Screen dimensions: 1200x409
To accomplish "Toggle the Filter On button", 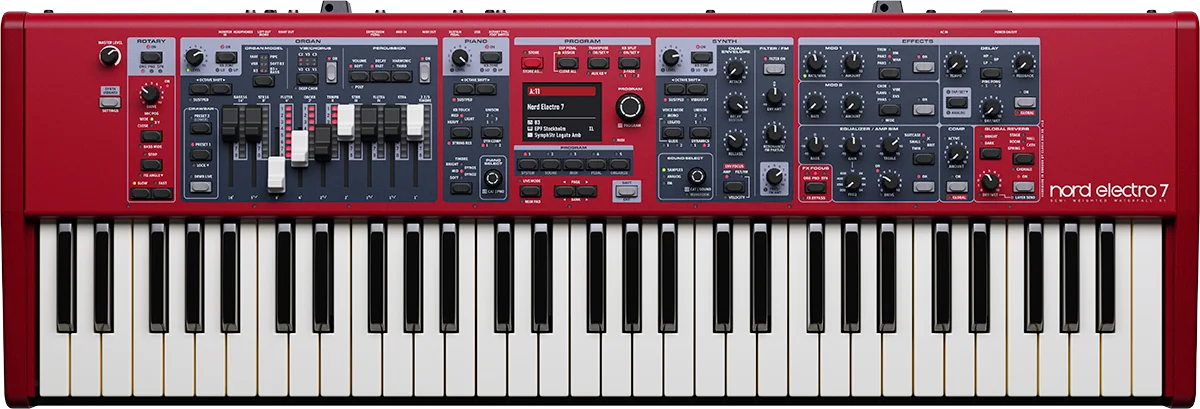I will coord(774,69).
